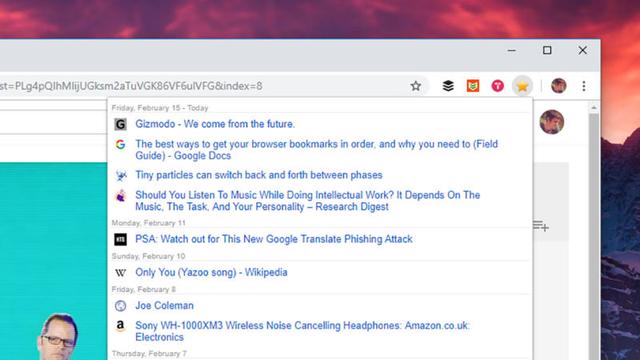Click the Amazon favicon beside the Sony bookmark
Screen dimensions: 640x360
(x=120, y=326)
